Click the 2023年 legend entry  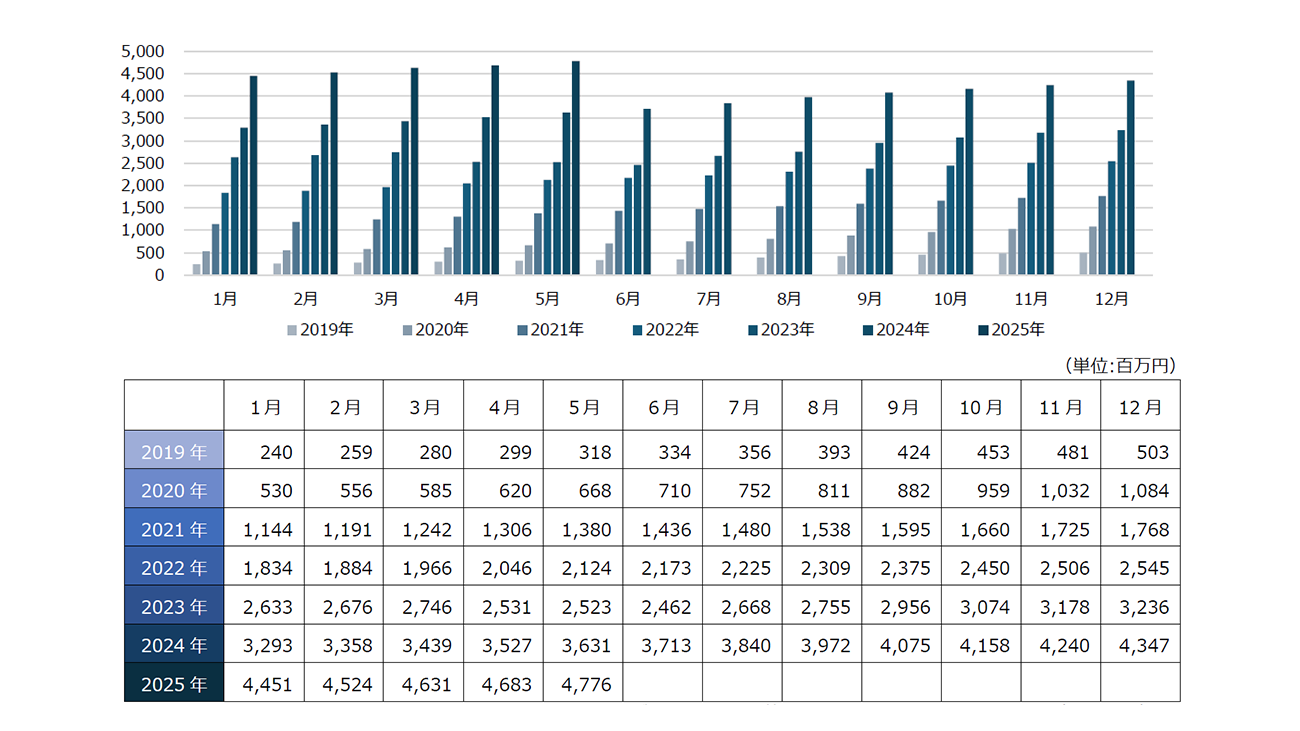[x=780, y=329]
